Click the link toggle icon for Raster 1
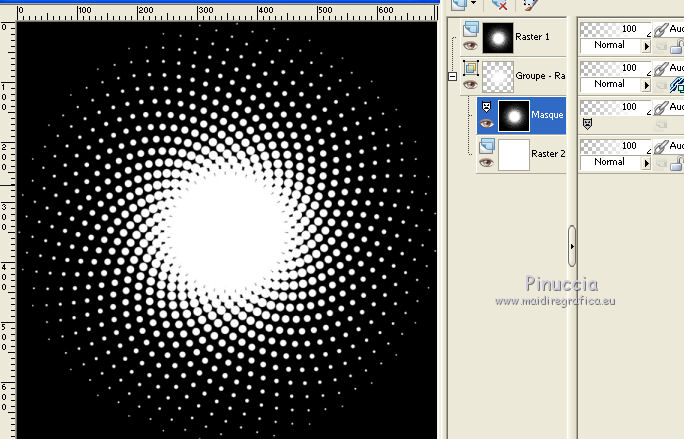684x439 pixels. click(x=661, y=30)
